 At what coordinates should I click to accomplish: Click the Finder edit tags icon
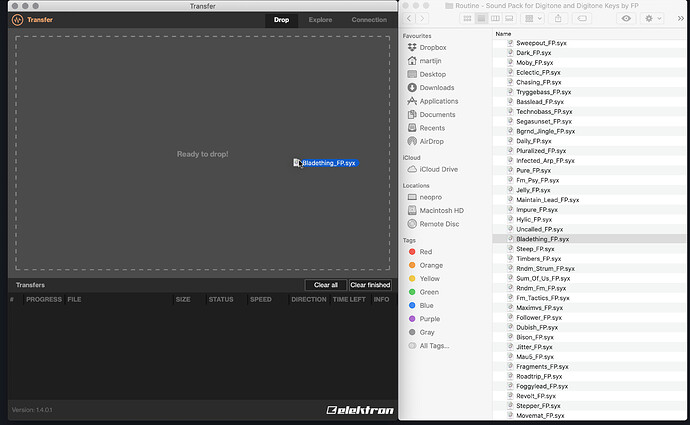click(582, 18)
